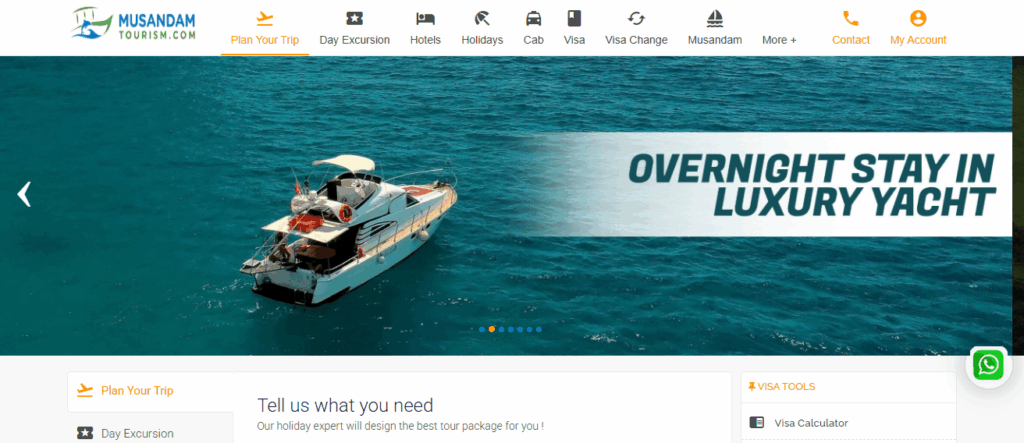Select the first carousel dot
1024x443 pixels.
click(482, 329)
